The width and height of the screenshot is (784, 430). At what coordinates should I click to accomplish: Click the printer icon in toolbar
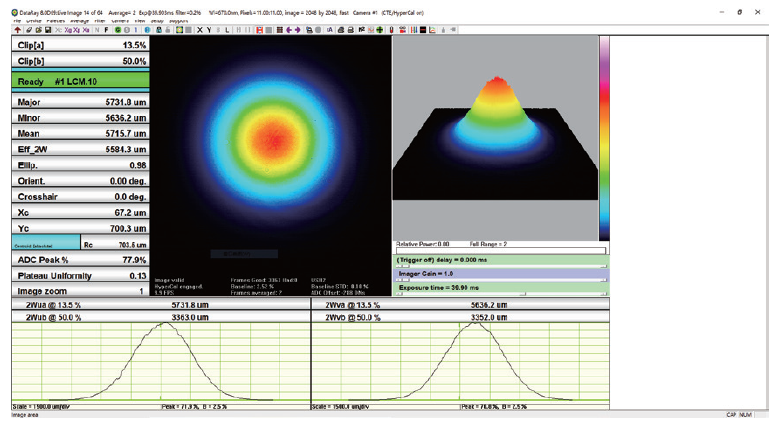click(351, 30)
